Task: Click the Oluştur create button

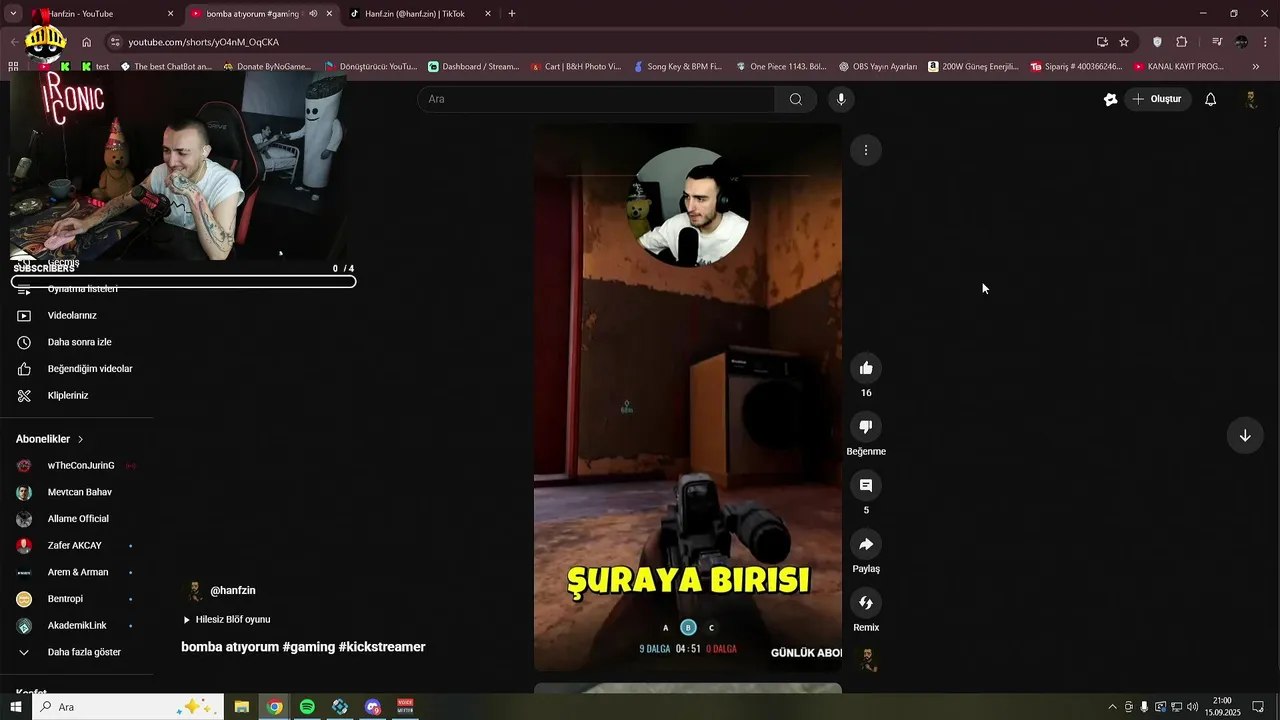Action: click(x=1157, y=99)
